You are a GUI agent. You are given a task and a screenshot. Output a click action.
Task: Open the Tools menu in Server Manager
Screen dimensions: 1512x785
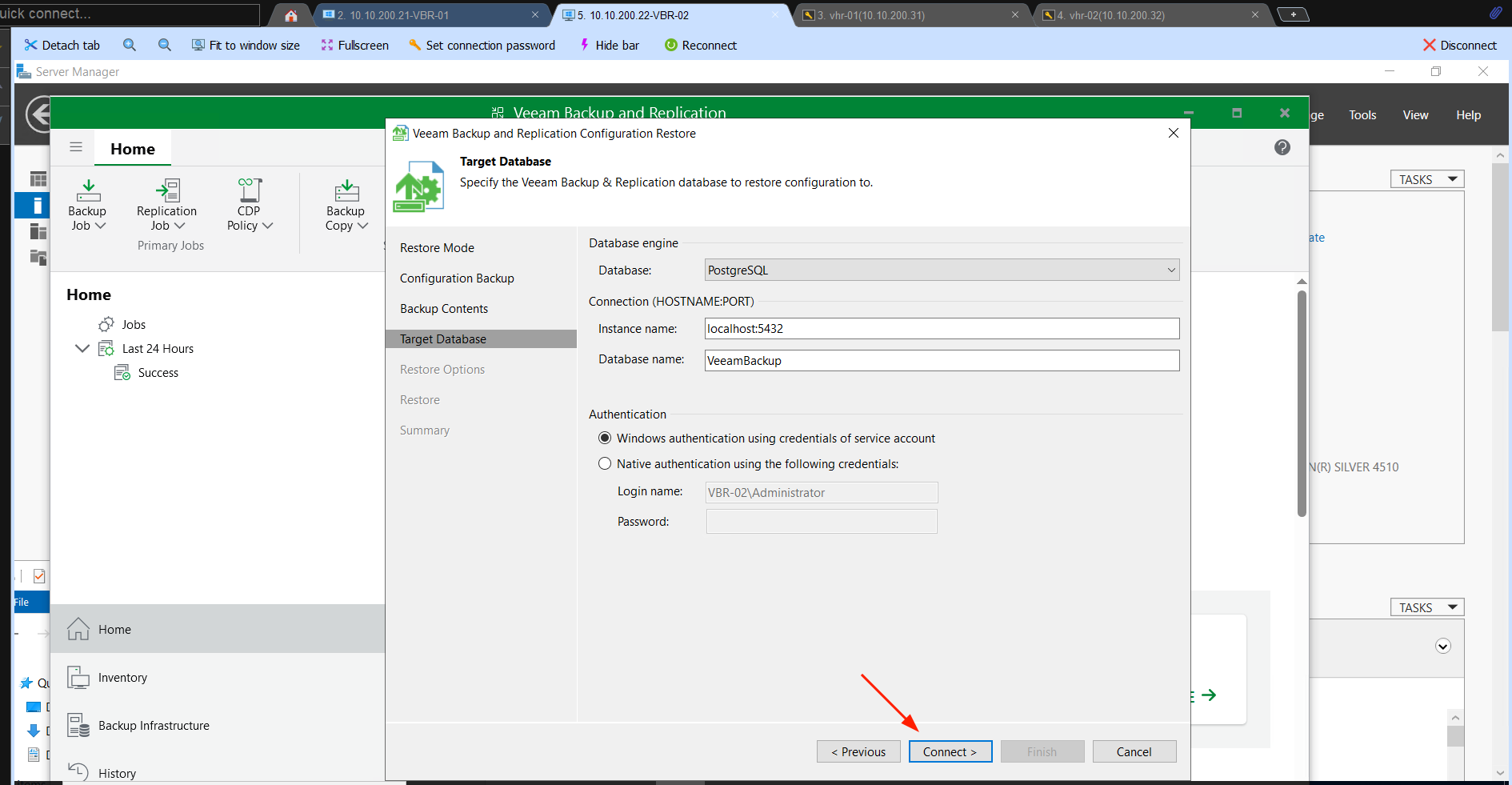coord(1362,114)
